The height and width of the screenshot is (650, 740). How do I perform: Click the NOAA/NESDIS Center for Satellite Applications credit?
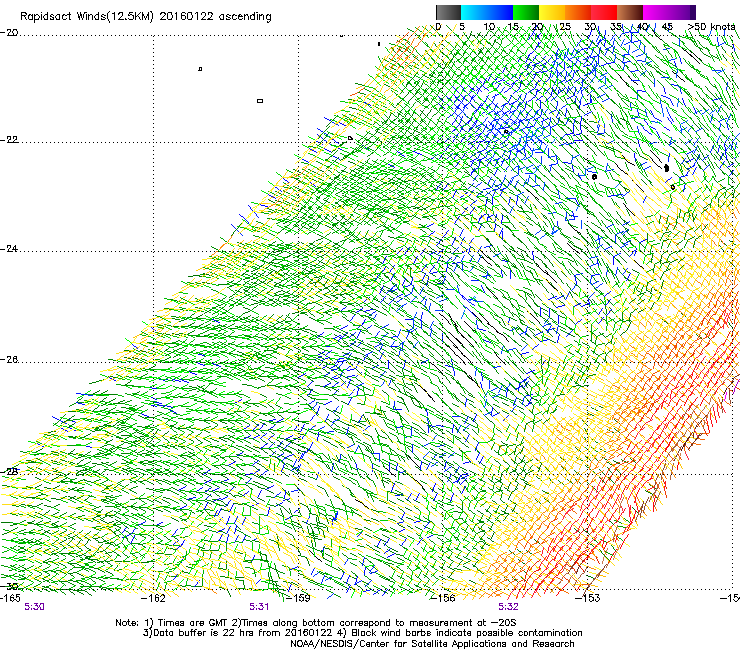point(432,644)
